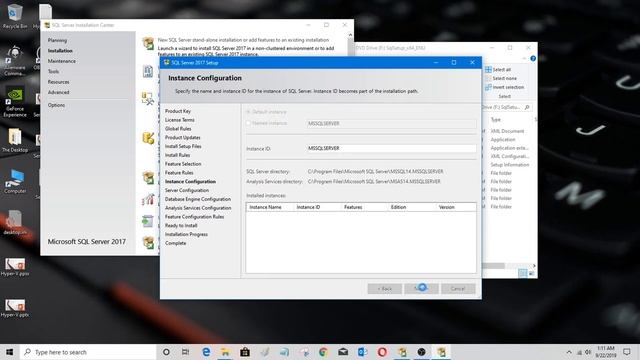Select Planning in Installation Center sidebar
The width and height of the screenshot is (640, 360).
57,40
